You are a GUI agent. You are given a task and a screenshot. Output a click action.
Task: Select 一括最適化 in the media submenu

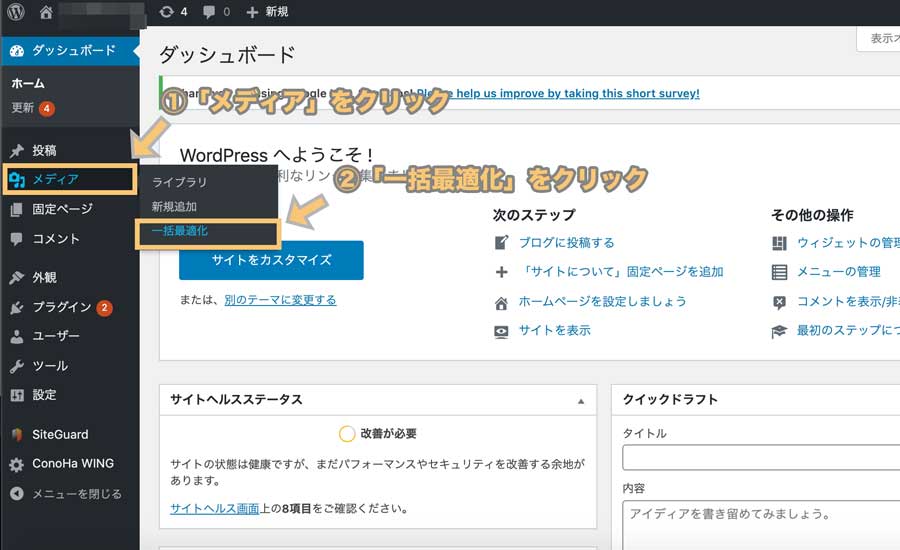pos(179,231)
